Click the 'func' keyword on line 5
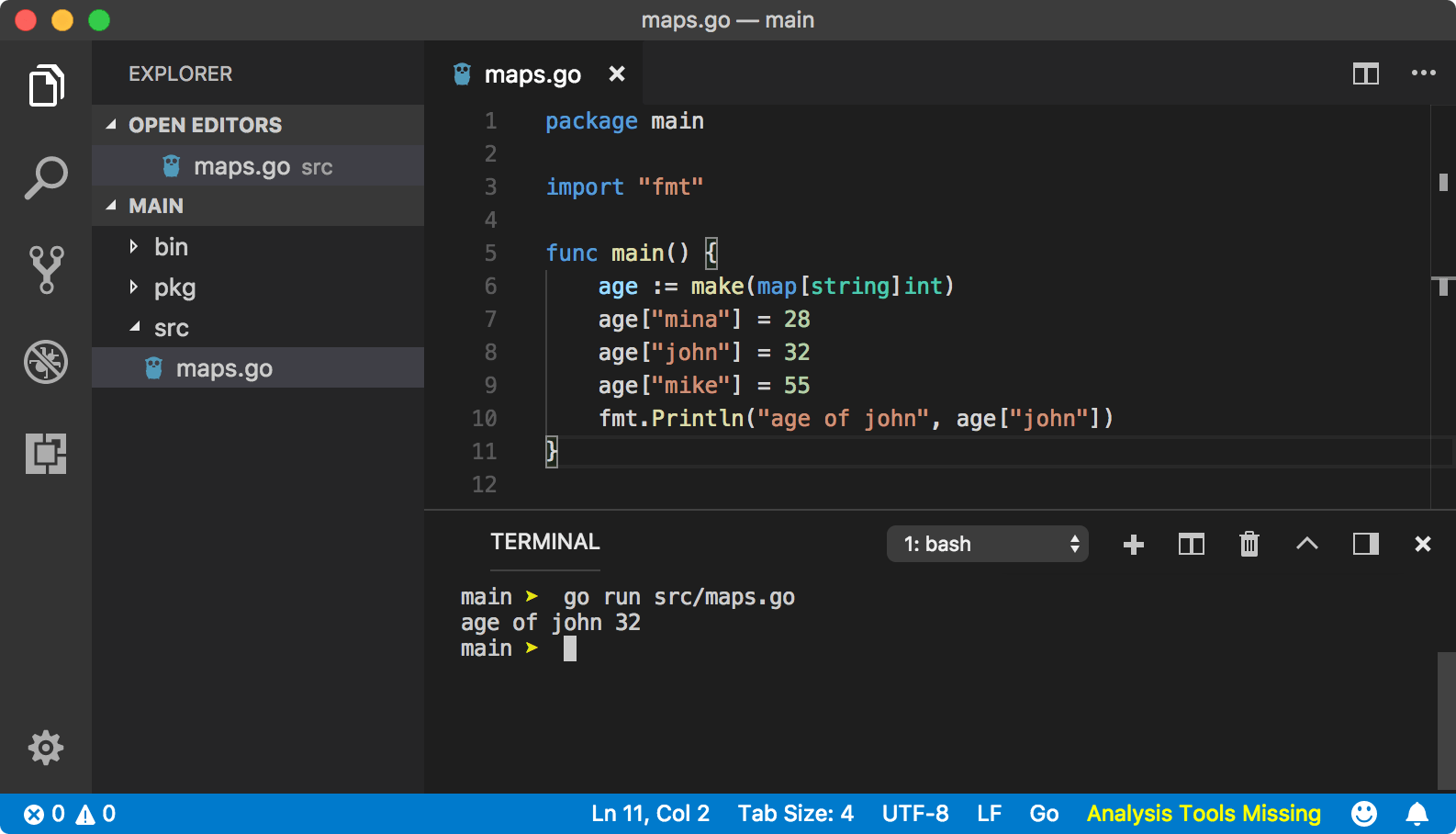This screenshot has width=1456, height=834. [572, 254]
